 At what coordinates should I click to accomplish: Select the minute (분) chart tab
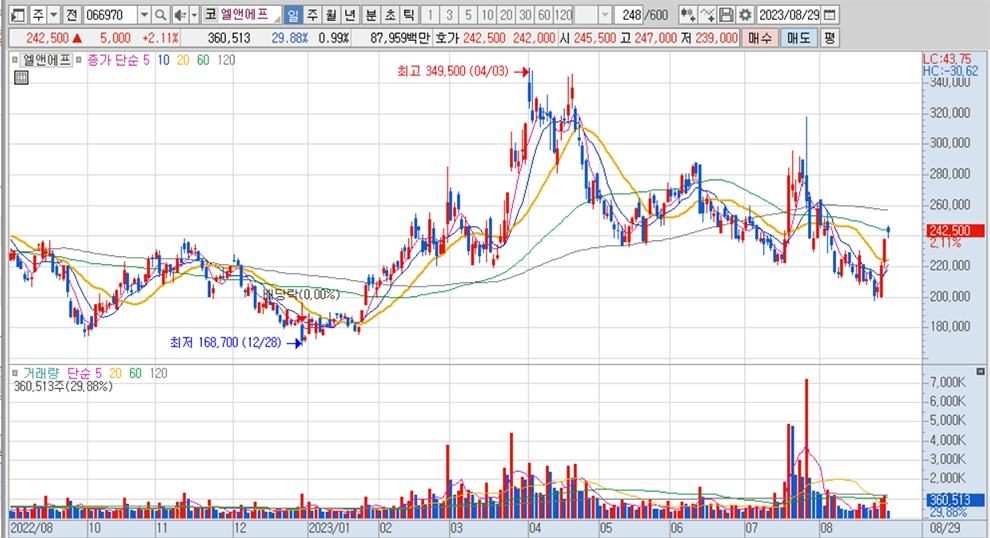(x=371, y=15)
